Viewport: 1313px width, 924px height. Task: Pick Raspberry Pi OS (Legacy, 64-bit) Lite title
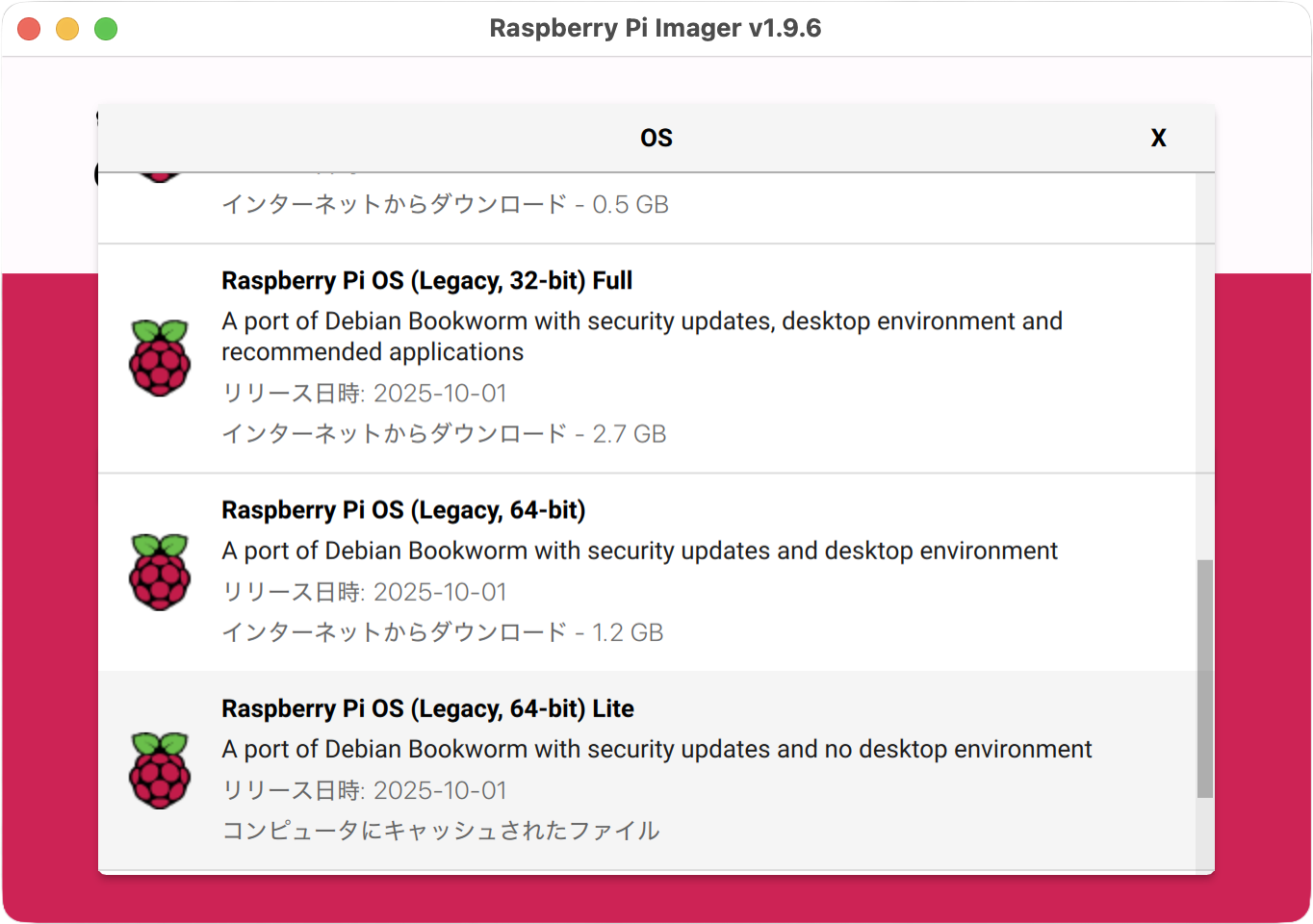427,709
